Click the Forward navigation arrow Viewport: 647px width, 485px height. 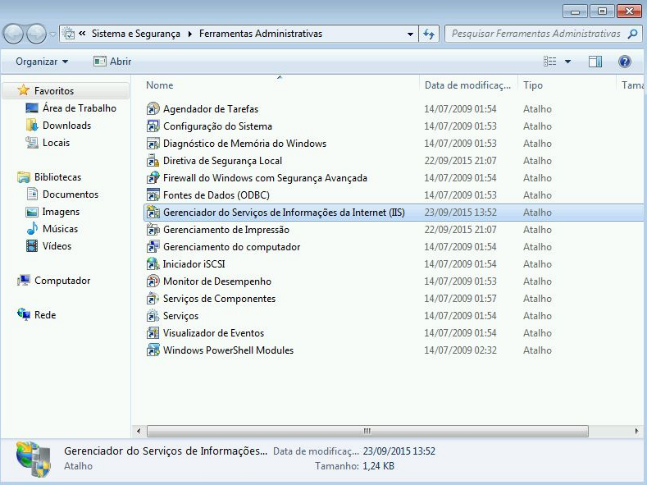point(36,34)
